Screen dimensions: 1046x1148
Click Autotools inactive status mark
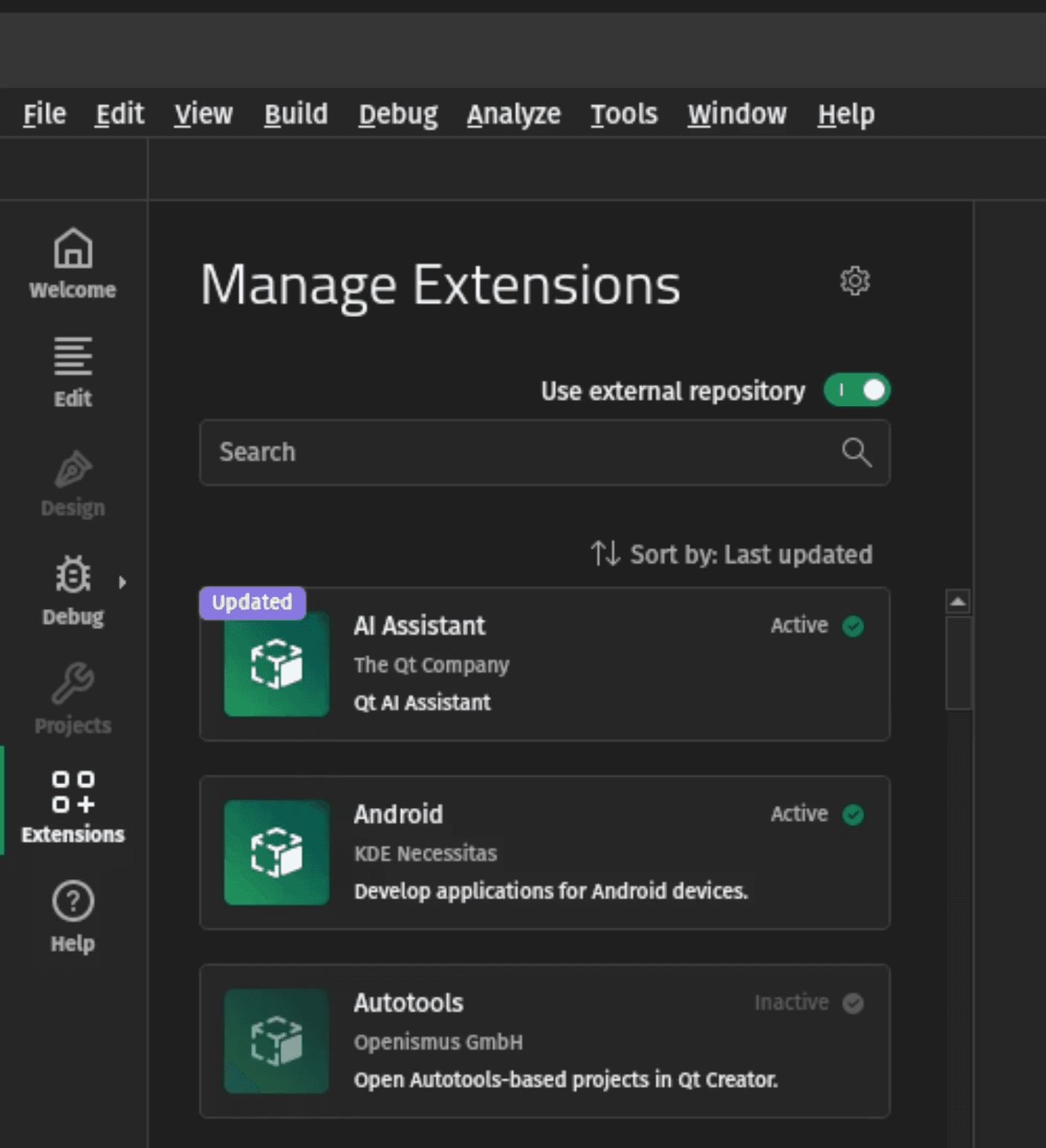[853, 1003]
